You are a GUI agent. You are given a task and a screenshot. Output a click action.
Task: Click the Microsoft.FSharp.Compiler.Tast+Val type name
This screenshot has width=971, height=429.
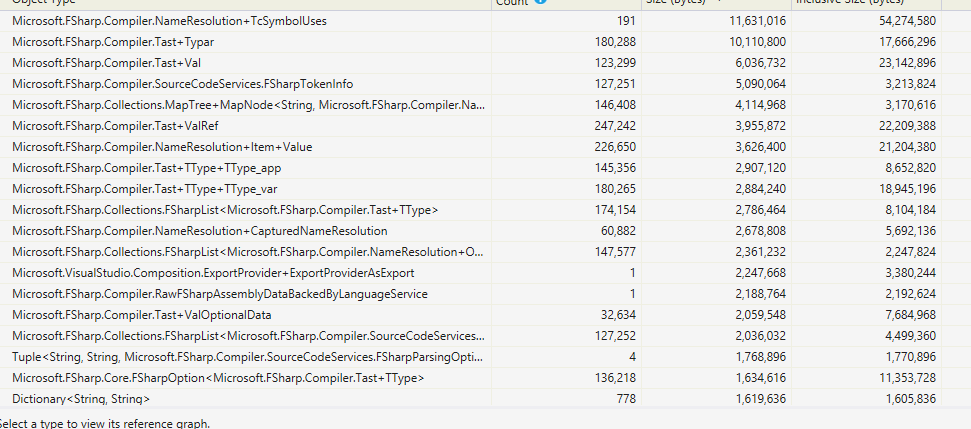[x=106, y=63]
